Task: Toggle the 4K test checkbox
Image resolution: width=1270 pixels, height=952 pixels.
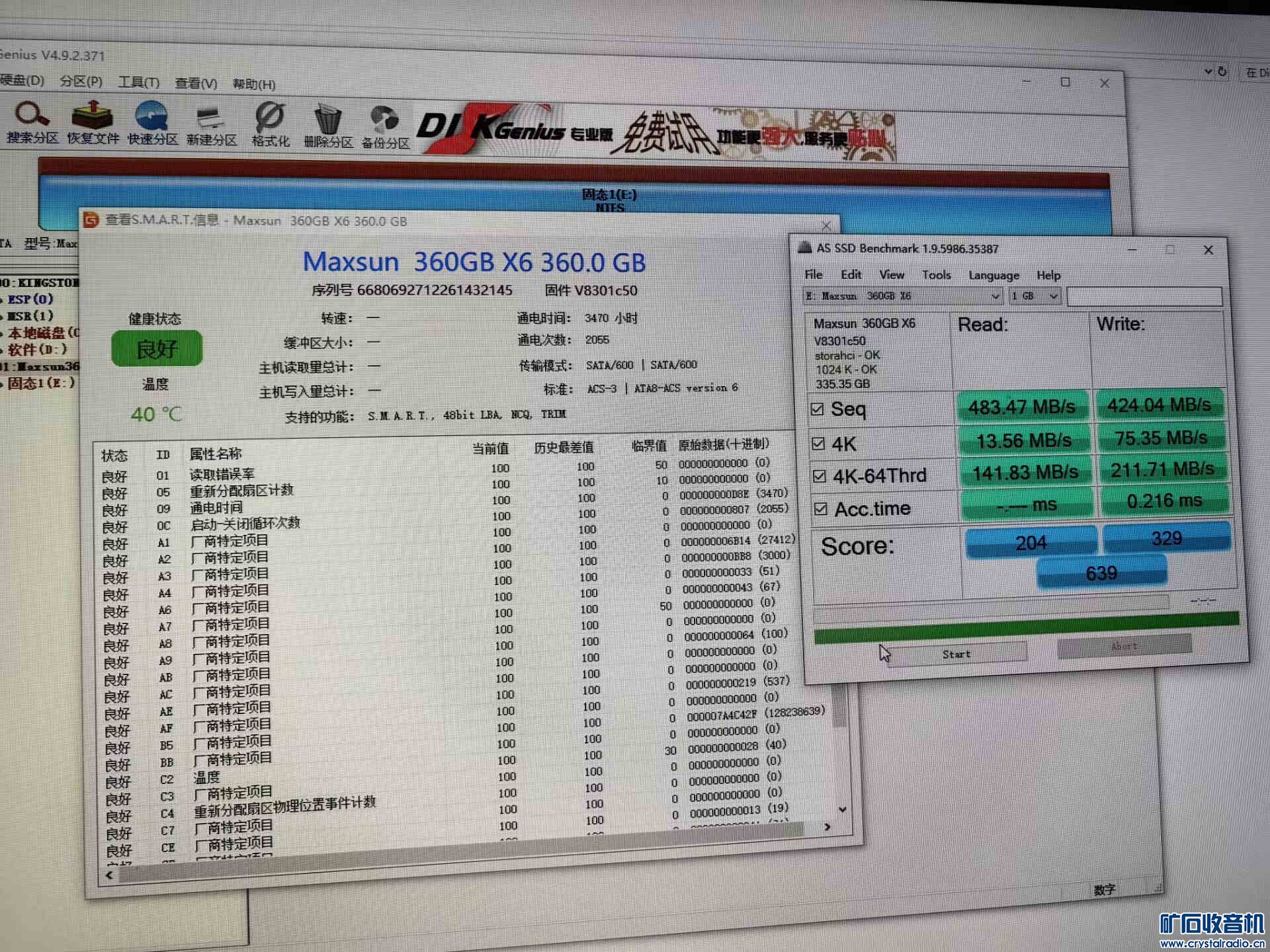Action: point(818,443)
